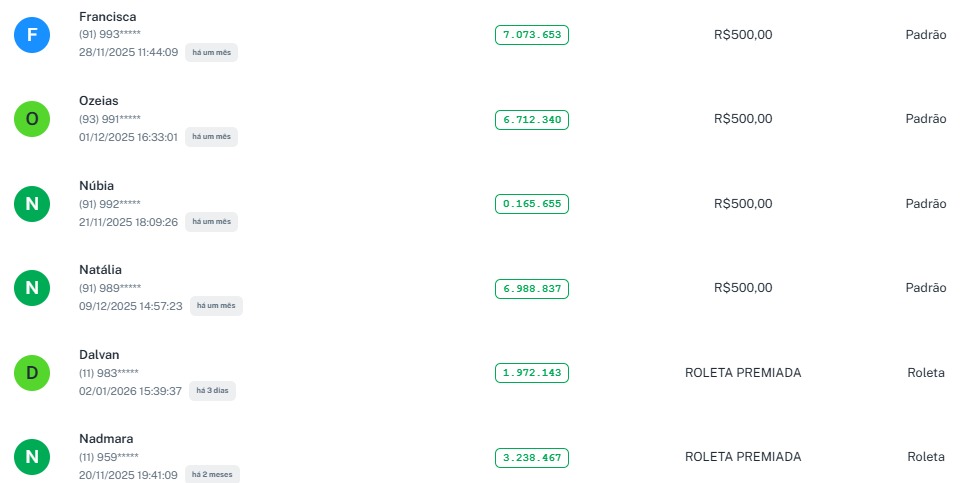
Task: Click Natália's name in the list
Action: [x=100, y=270]
